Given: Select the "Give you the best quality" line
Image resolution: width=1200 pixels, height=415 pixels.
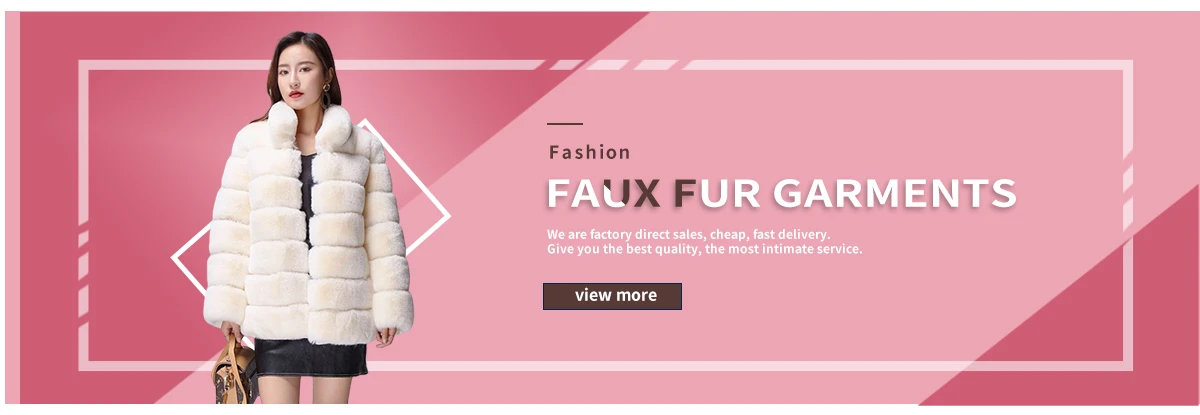Looking at the screenshot, I should [704, 249].
